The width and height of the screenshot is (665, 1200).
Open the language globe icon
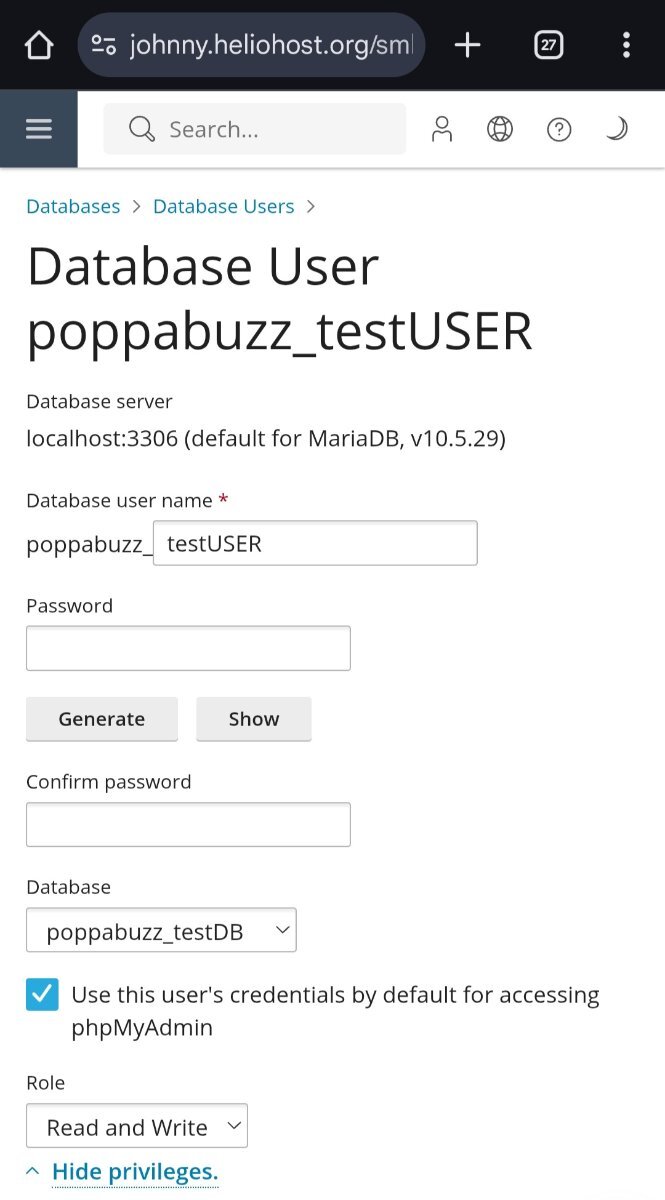point(500,129)
